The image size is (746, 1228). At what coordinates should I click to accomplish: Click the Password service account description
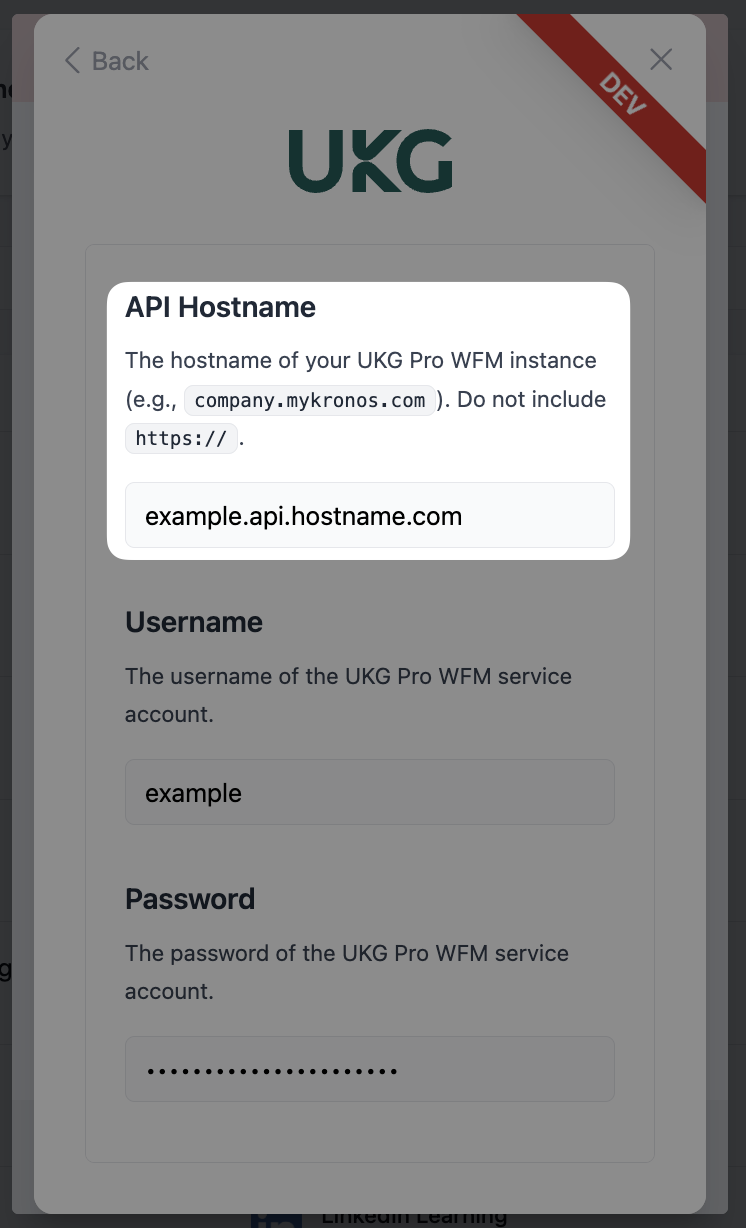pyautogui.click(x=346, y=954)
